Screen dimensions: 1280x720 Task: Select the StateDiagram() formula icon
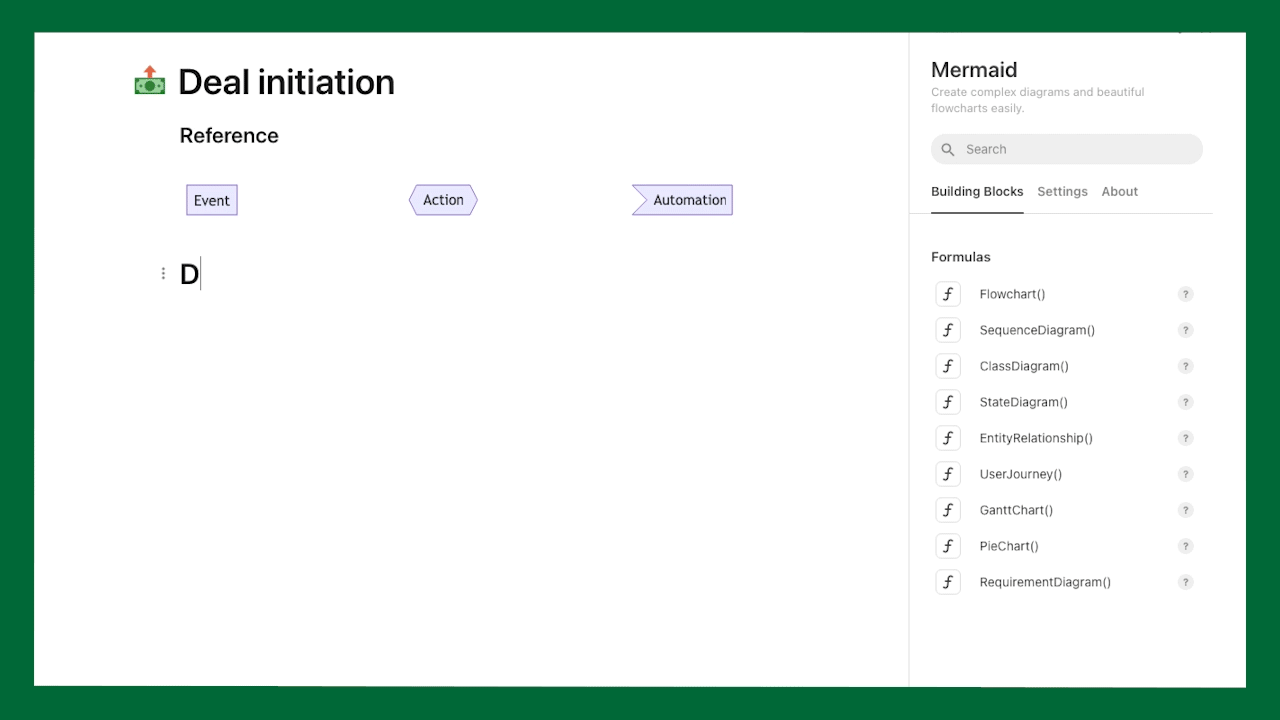point(948,402)
